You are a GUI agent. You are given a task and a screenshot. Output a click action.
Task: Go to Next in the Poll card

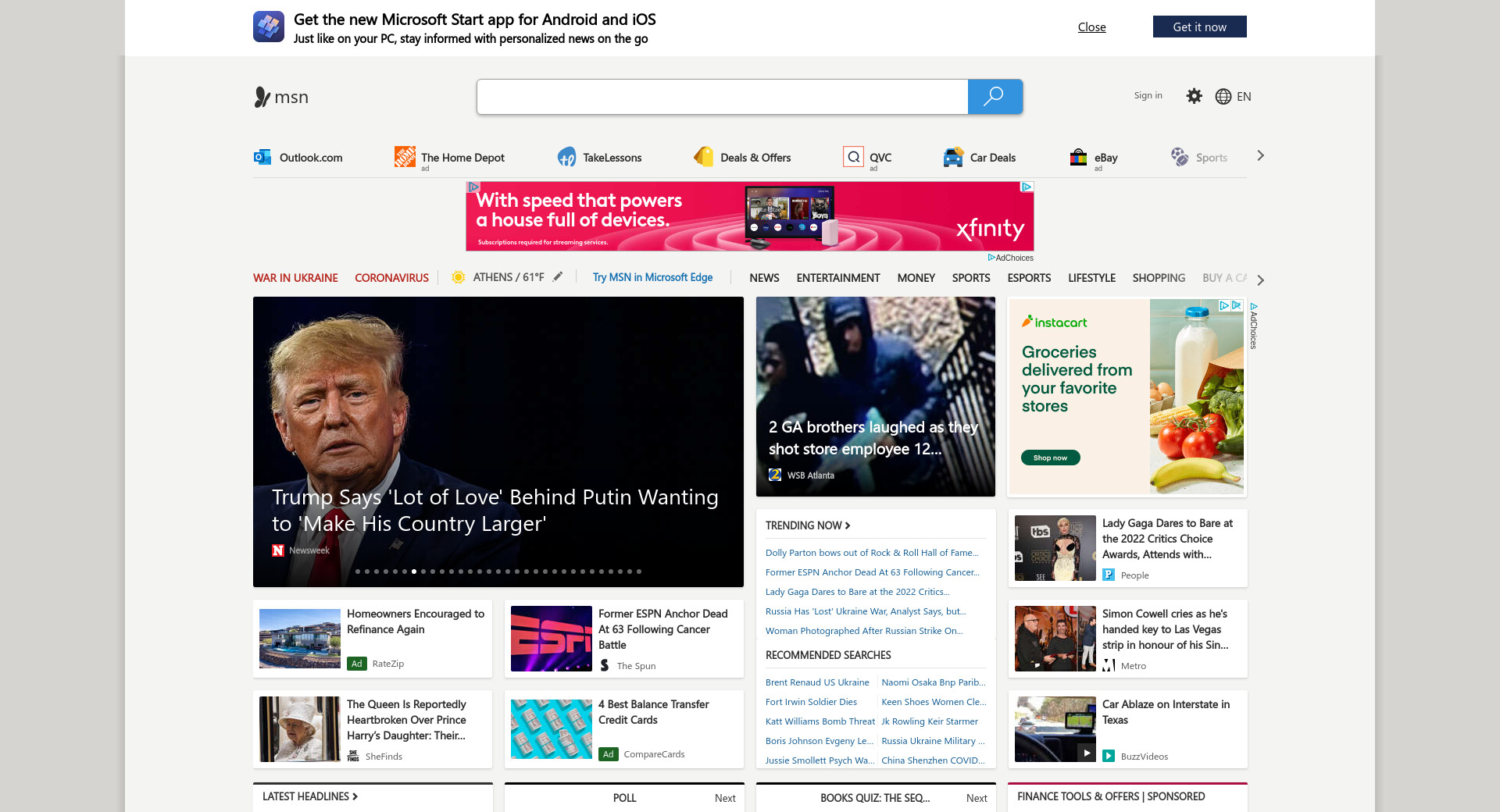pos(725,798)
